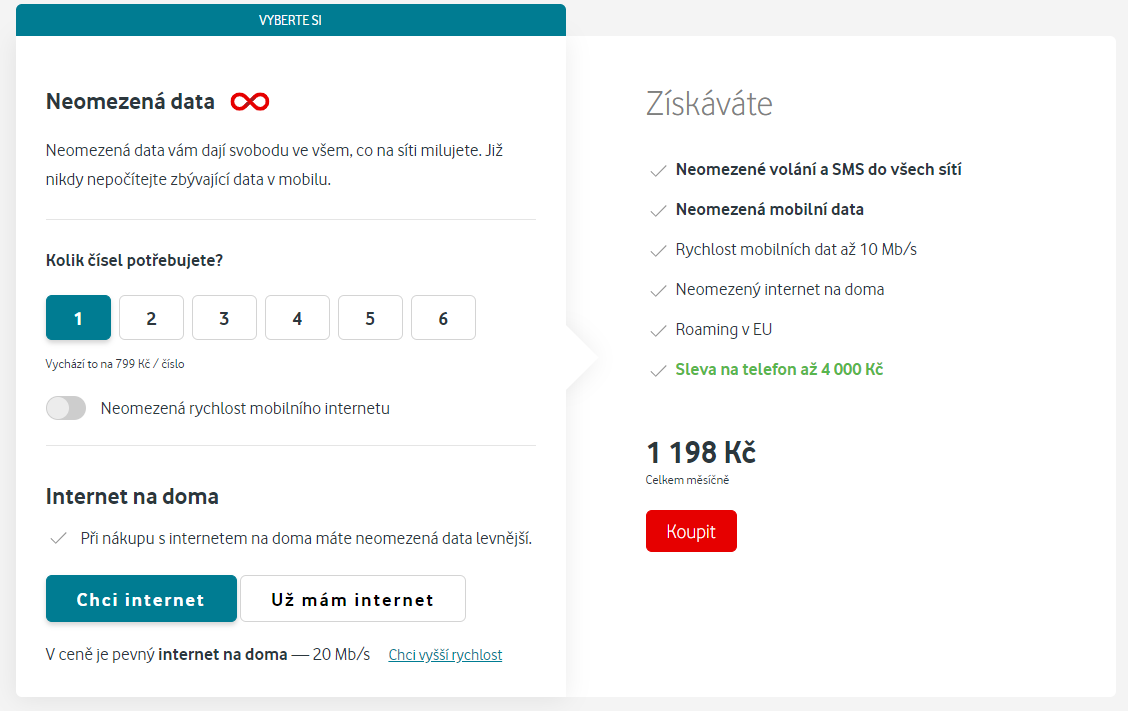Open the VYBERTE SI tab

290,19
